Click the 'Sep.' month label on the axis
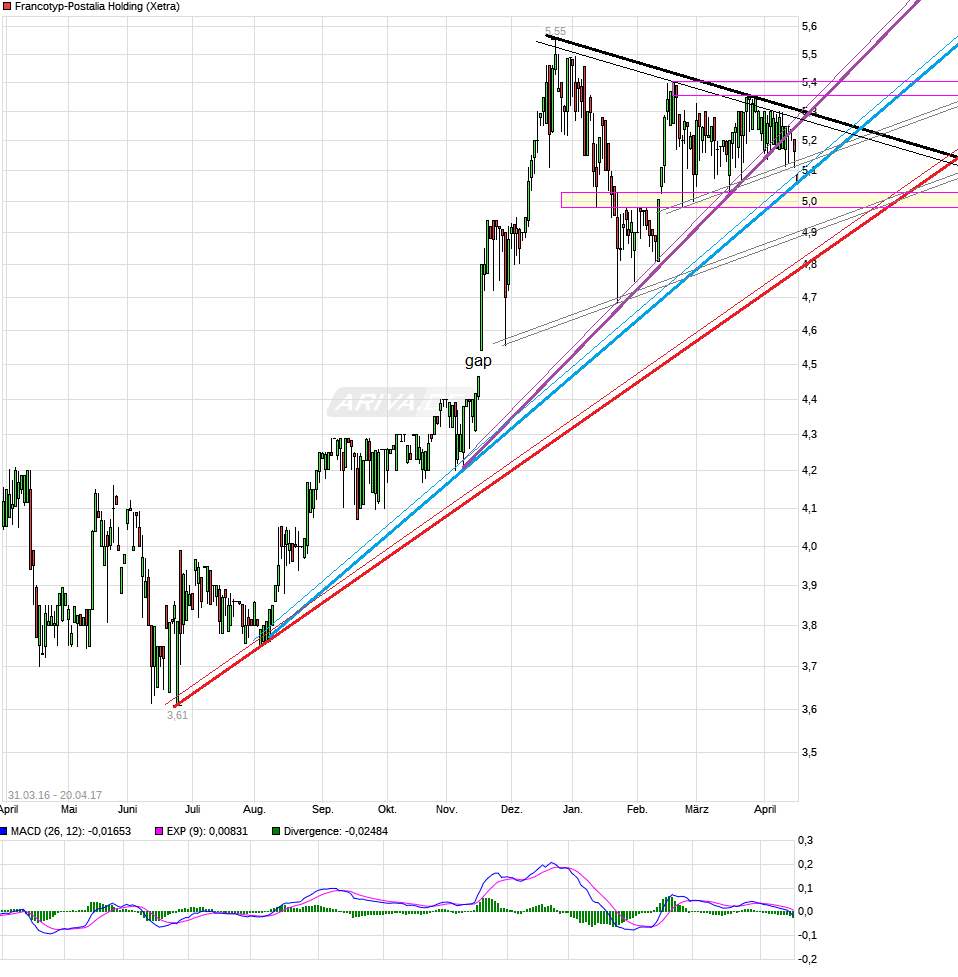The width and height of the screenshot is (958, 977). pyautogui.click(x=322, y=809)
